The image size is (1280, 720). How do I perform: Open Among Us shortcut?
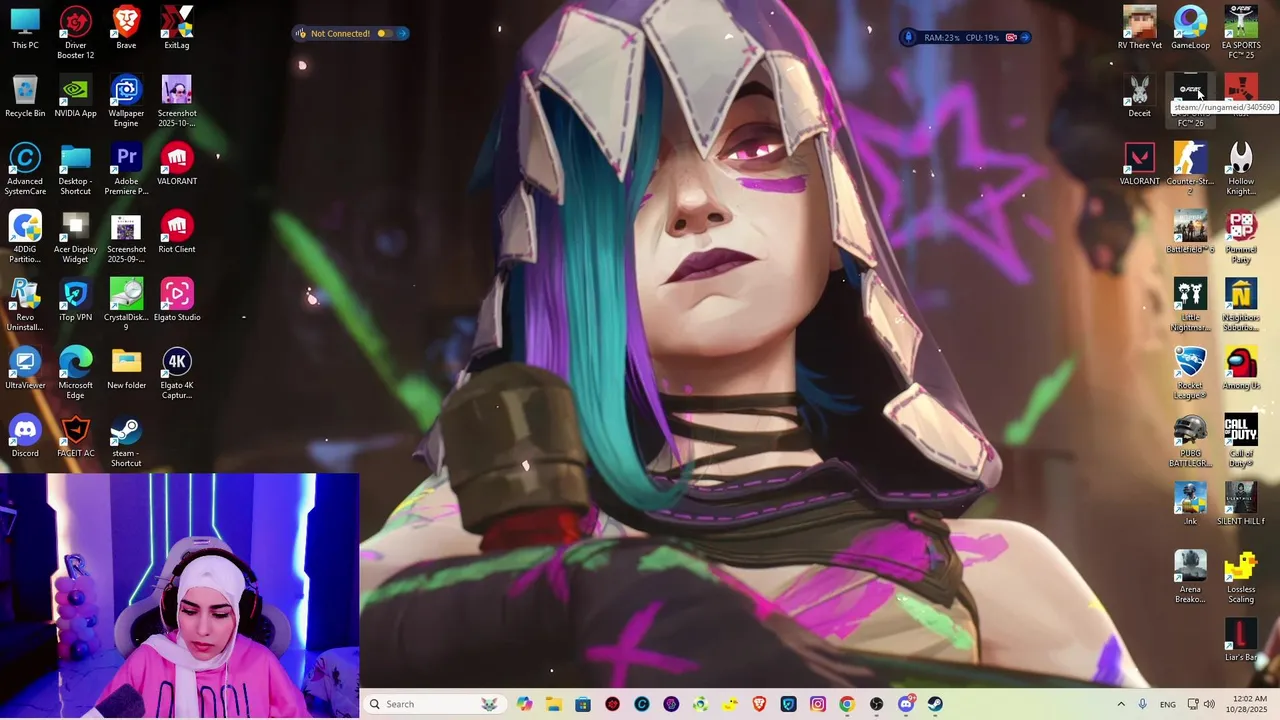[x=1241, y=368]
